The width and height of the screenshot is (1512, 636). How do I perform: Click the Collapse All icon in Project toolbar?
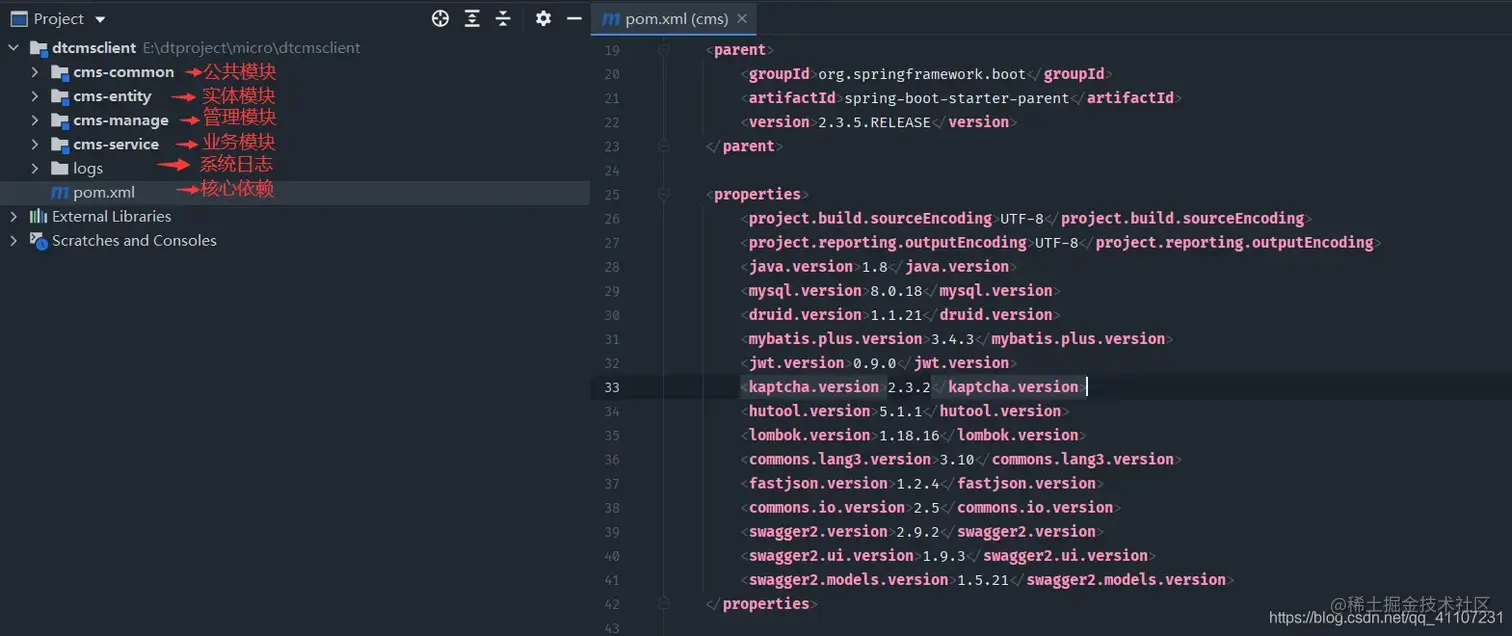coord(503,18)
